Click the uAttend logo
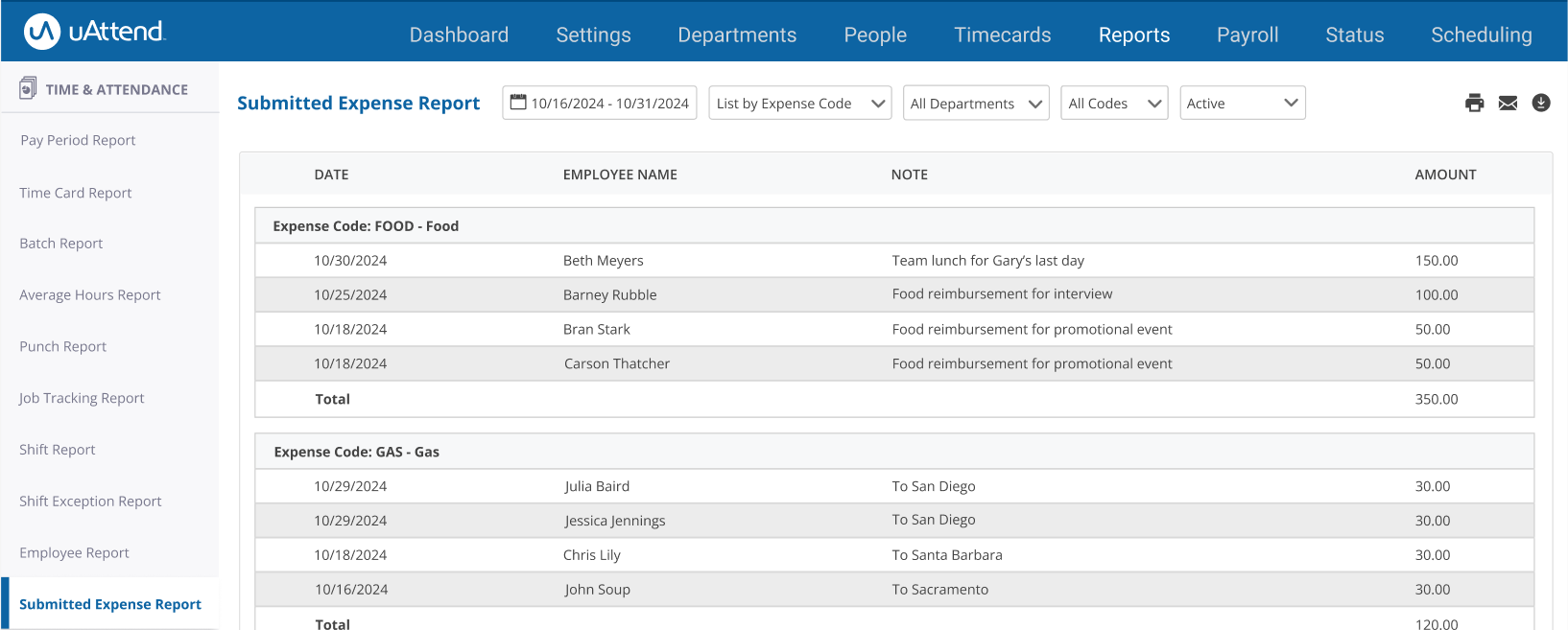The width and height of the screenshot is (1568, 630). pyautogui.click(x=94, y=32)
